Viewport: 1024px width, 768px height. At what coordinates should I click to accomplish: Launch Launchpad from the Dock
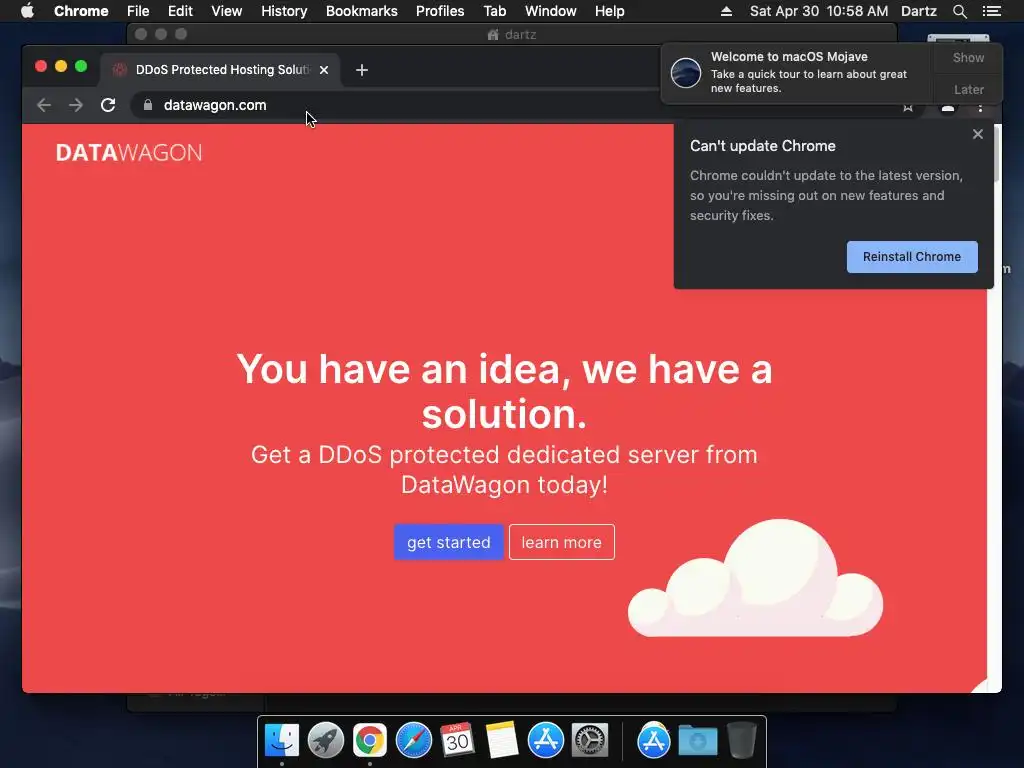pos(326,741)
